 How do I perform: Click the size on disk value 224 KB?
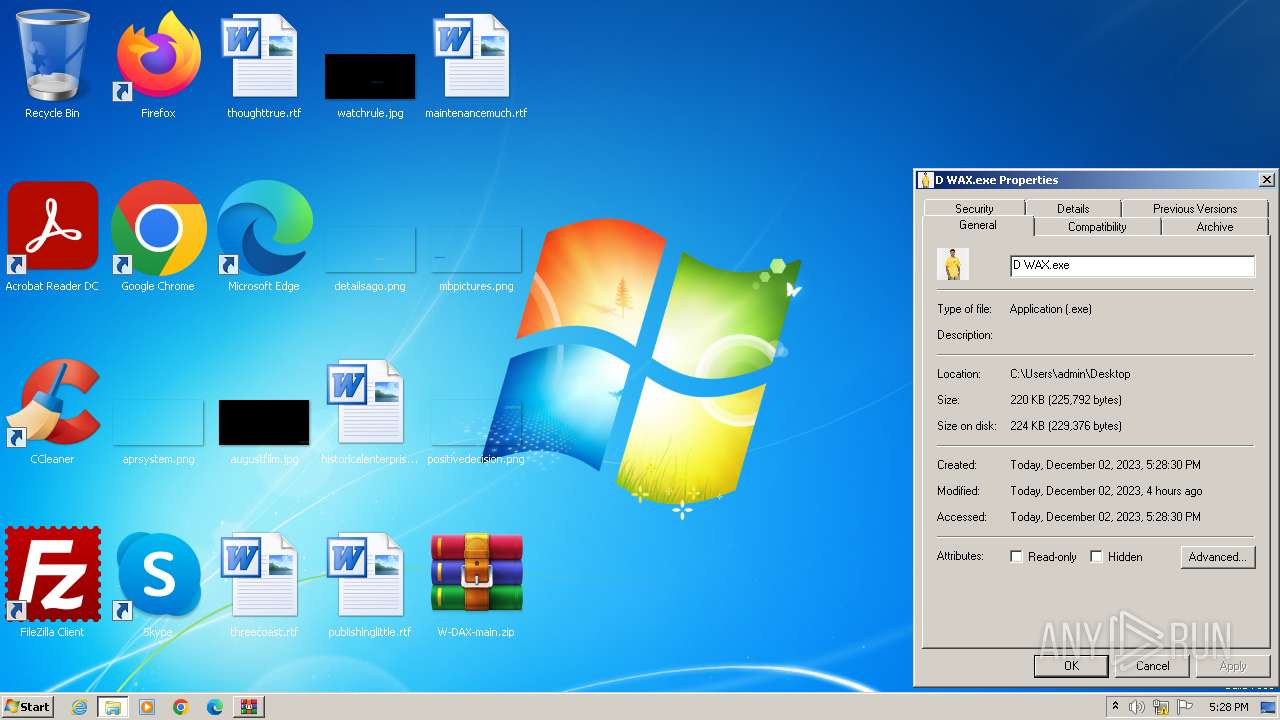point(1066,426)
